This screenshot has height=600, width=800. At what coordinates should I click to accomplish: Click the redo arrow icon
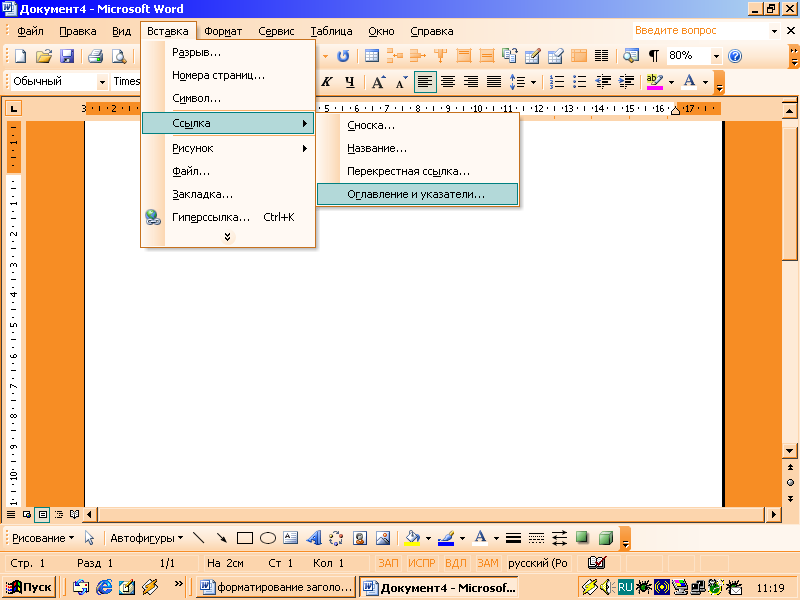point(343,56)
